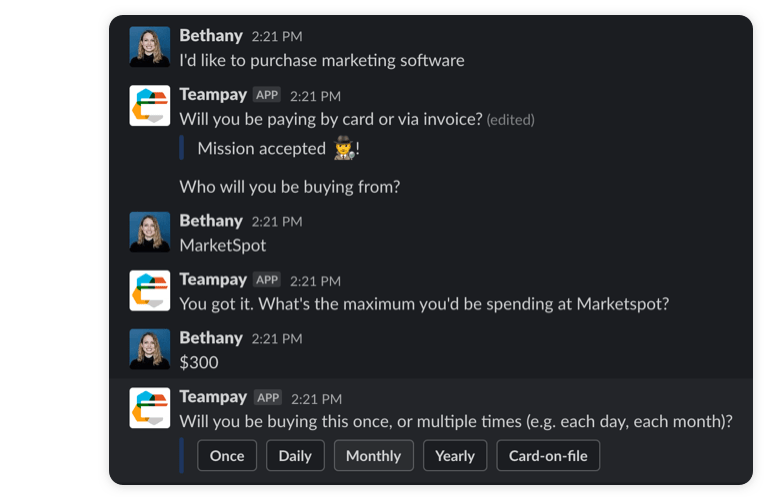
Task: Click APP badge on last Teampay message
Action: coord(268,397)
